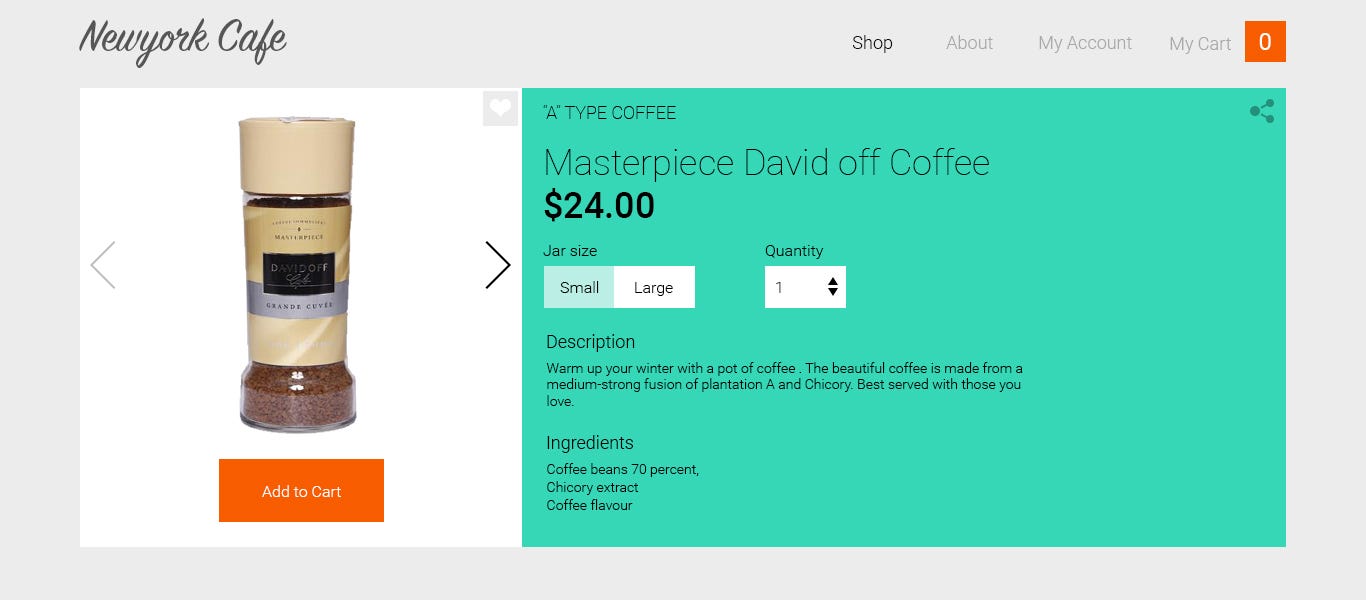
Task: Open the My Cart link
Action: (1200, 44)
